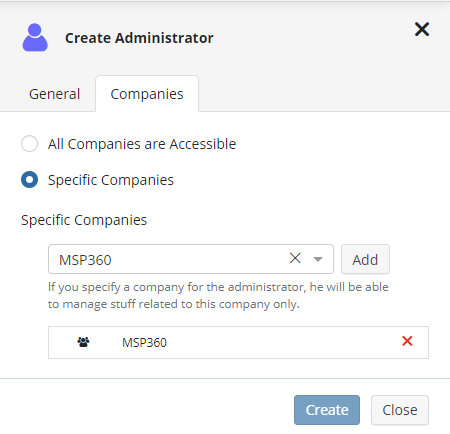Click the Close button at the bottom
This screenshot has width=450, height=434.
tap(400, 410)
